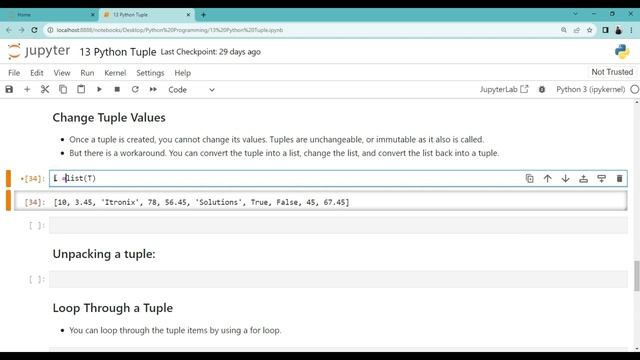Image resolution: width=640 pixels, height=360 pixels.
Task: Open a new browser tab
Action: [x=203, y=15]
